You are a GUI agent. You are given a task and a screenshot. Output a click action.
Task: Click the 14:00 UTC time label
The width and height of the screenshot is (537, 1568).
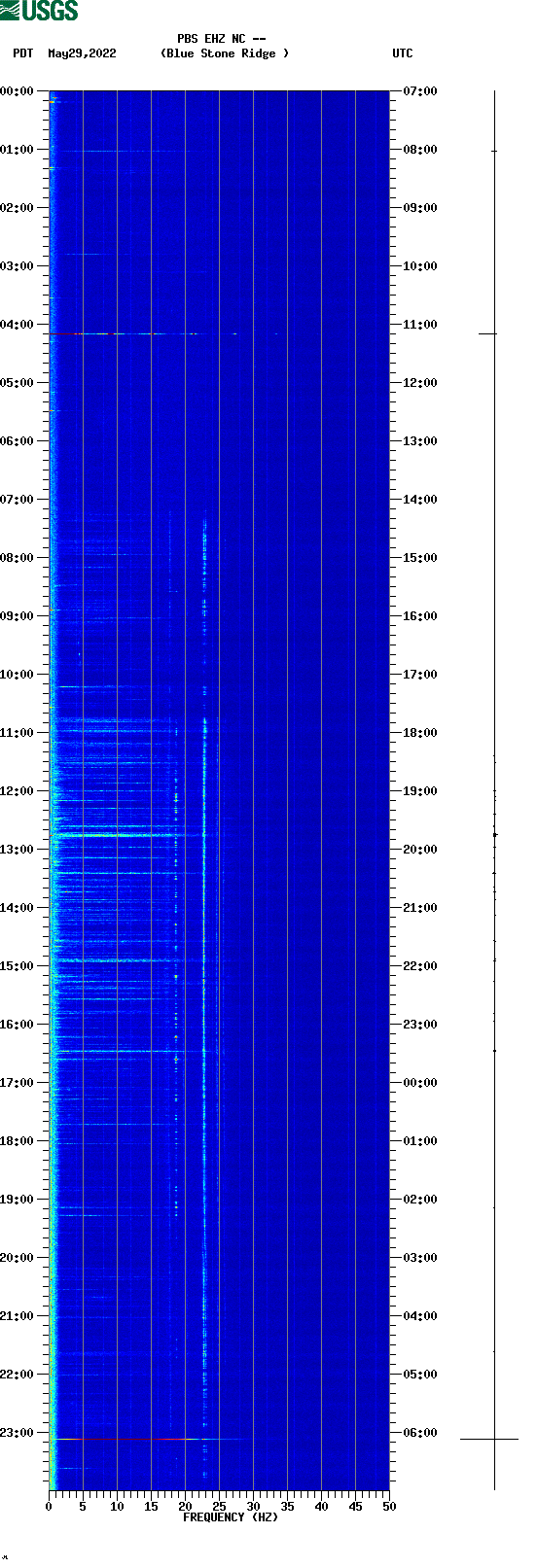tap(420, 500)
